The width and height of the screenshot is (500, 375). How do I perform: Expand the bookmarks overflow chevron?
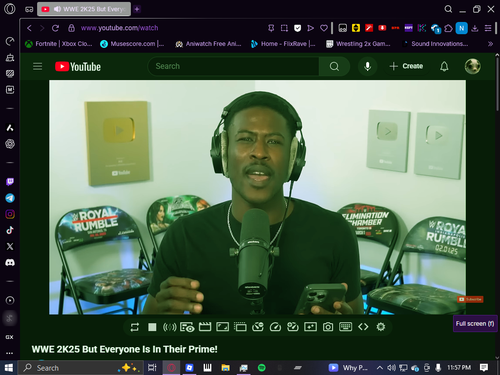490,44
